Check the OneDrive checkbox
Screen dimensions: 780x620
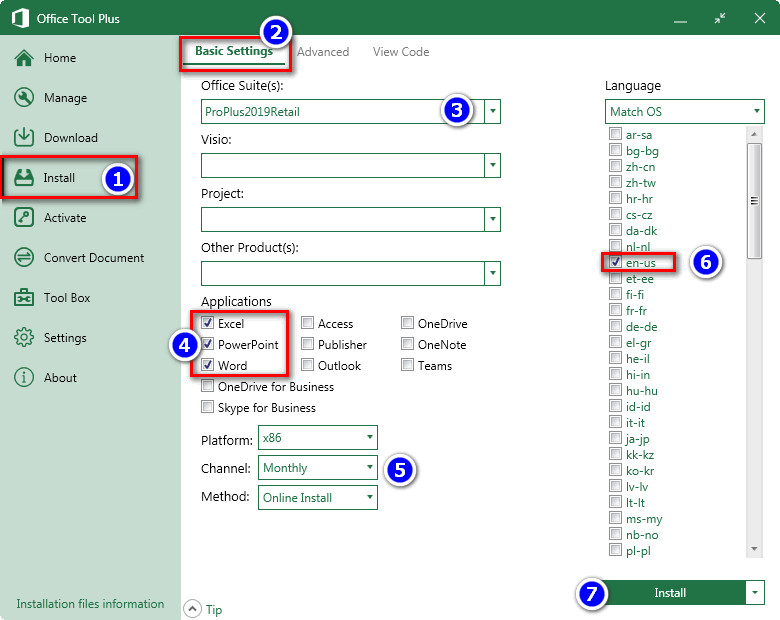(x=407, y=322)
